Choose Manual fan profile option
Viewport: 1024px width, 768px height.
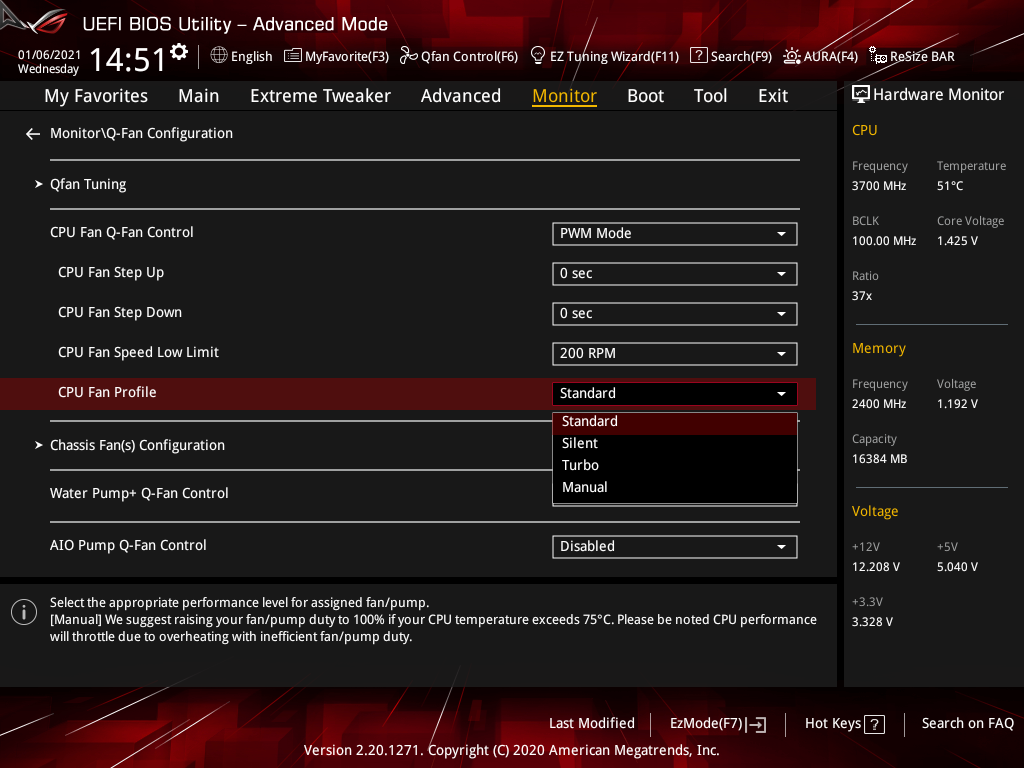tap(675, 487)
